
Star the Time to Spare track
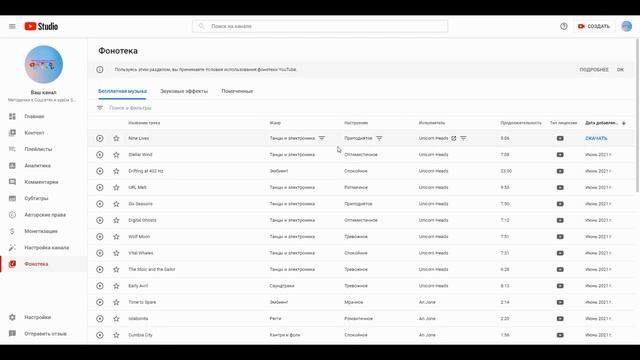pyautogui.click(x=116, y=302)
